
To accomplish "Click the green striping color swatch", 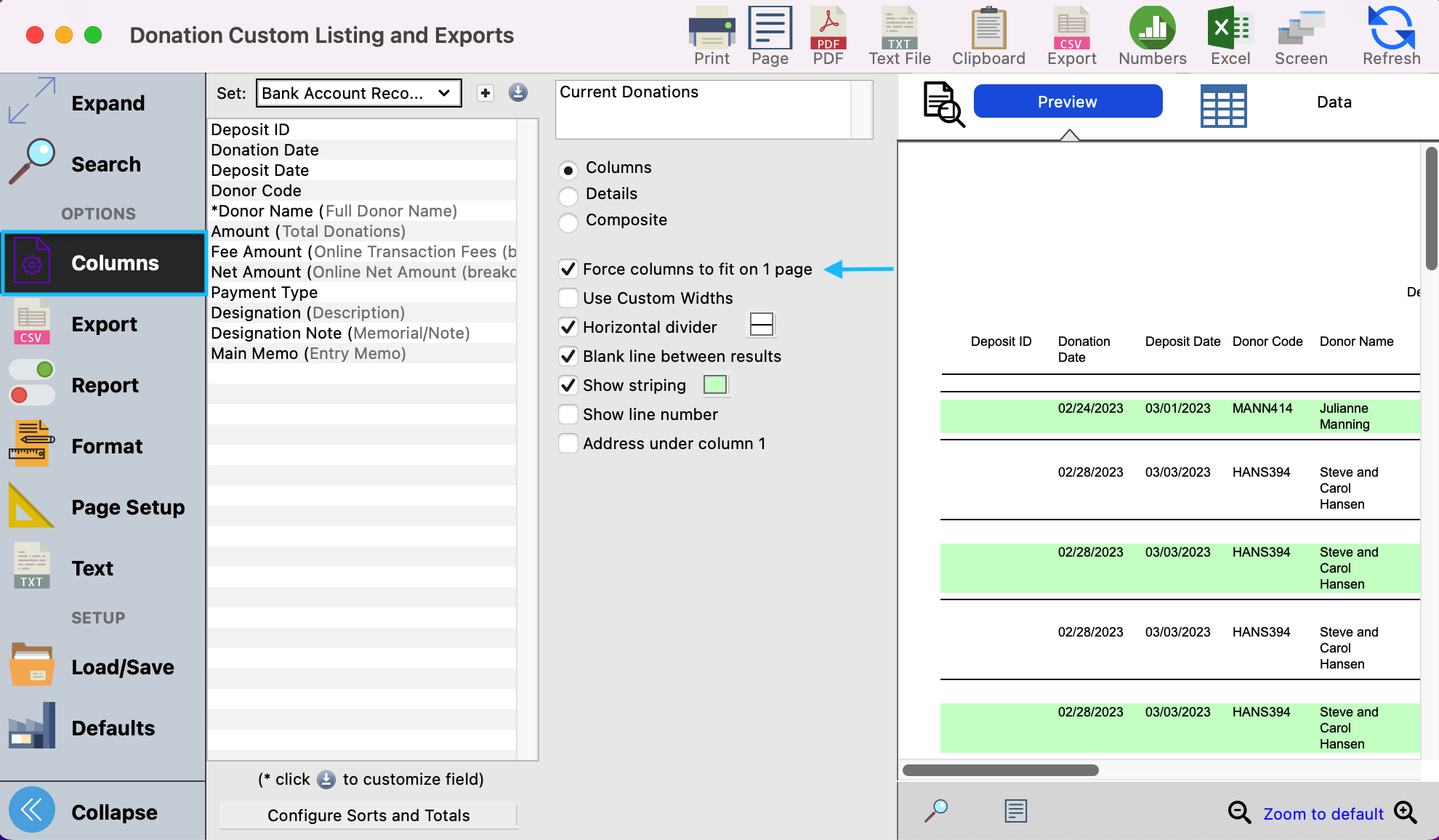I will coord(715,385).
